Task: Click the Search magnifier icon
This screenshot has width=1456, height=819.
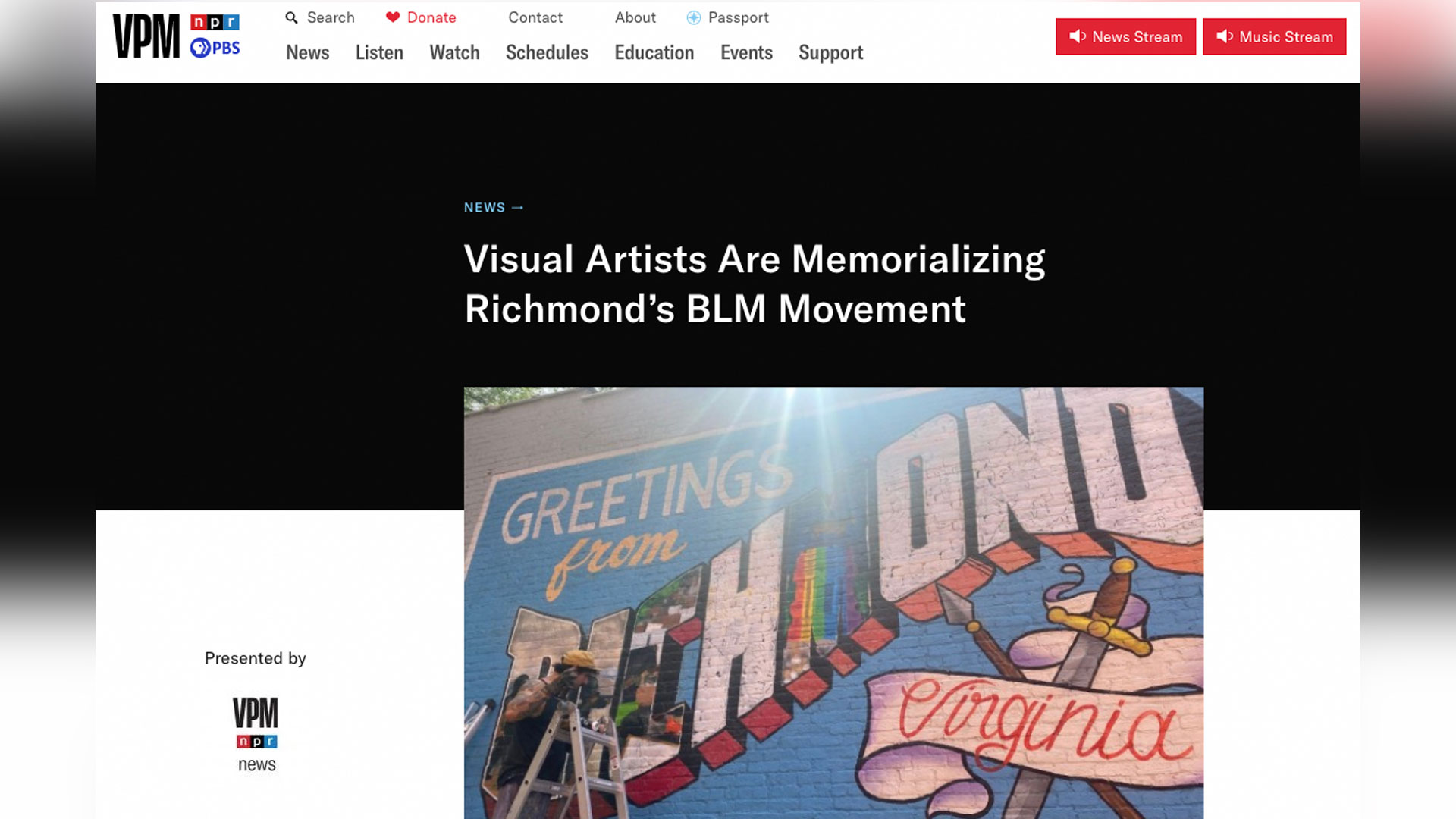Action: point(290,17)
